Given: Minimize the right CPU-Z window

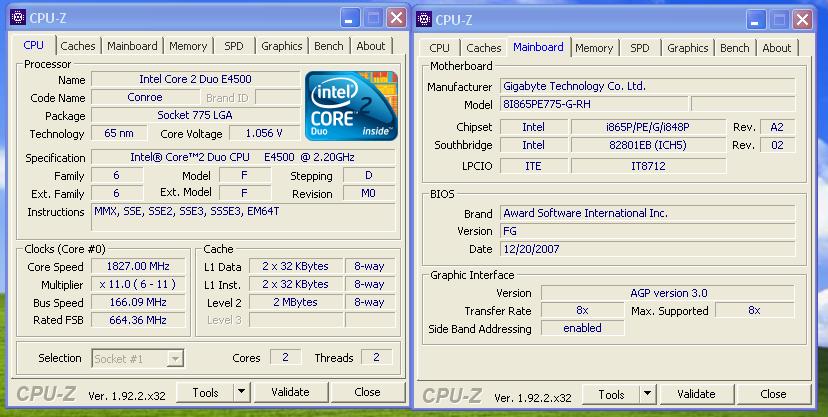Looking at the screenshot, I should coord(755,20).
